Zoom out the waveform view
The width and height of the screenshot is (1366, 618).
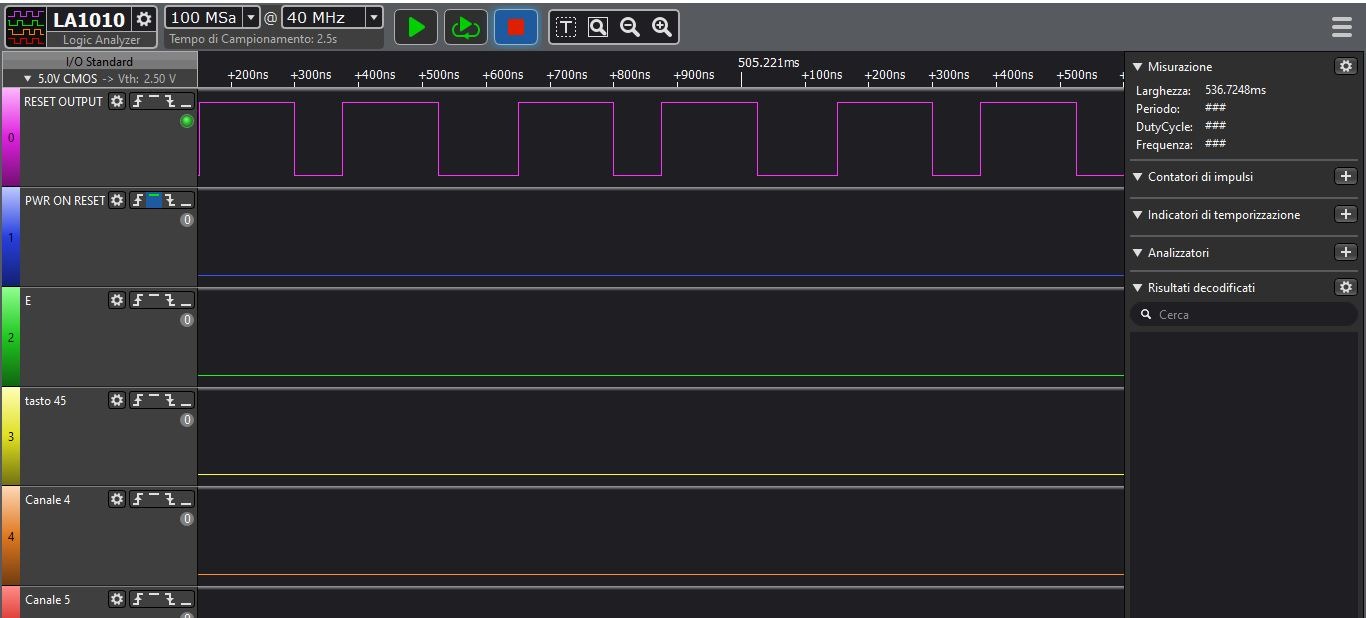click(x=630, y=27)
